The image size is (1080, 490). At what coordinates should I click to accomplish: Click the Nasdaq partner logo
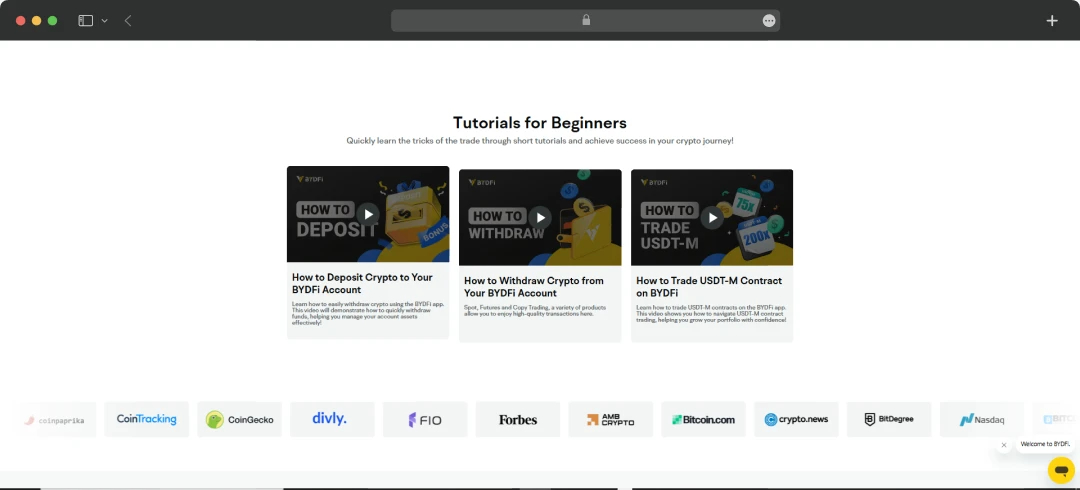pos(982,419)
